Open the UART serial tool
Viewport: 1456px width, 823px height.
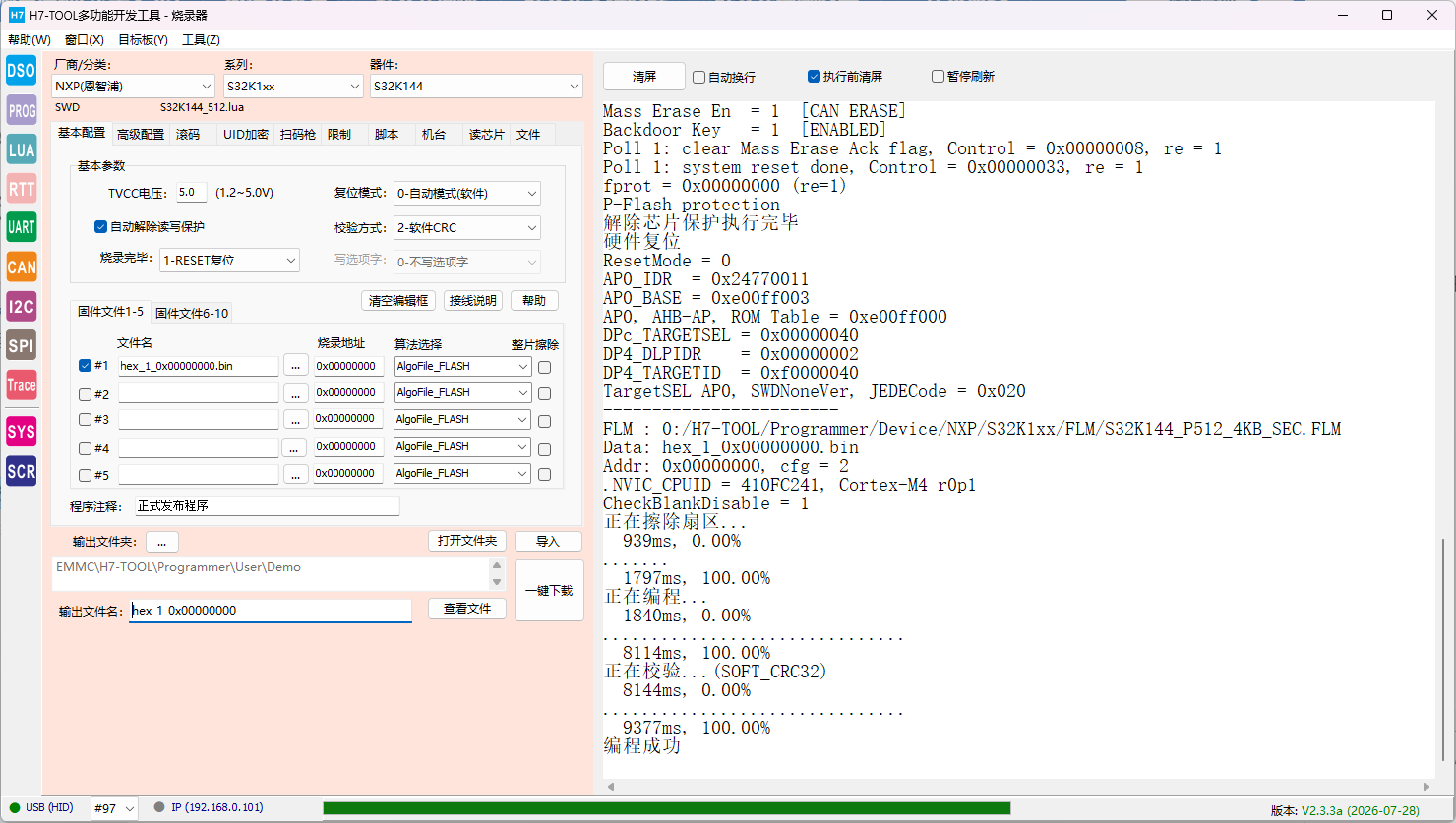click(x=21, y=227)
